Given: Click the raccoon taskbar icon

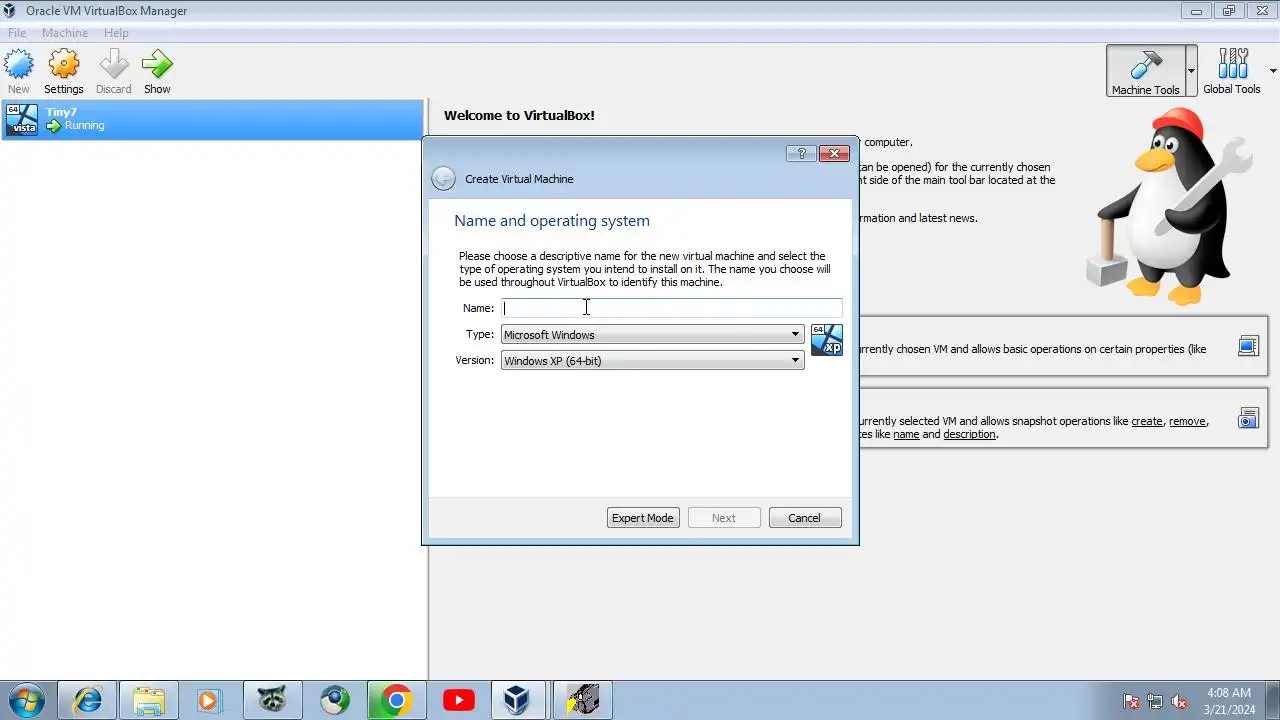Looking at the screenshot, I should click(x=272, y=700).
